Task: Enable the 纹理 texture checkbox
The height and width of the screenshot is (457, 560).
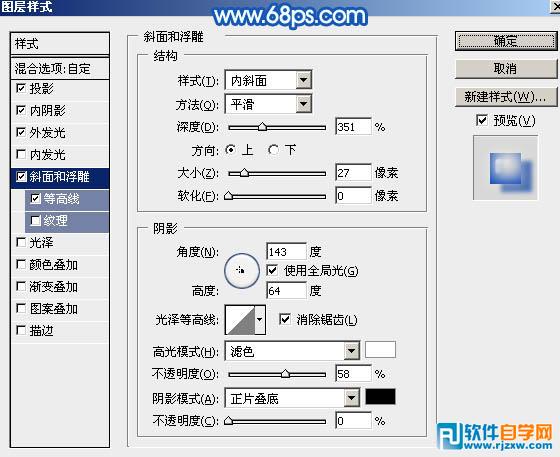Action: pyautogui.click(x=36, y=221)
